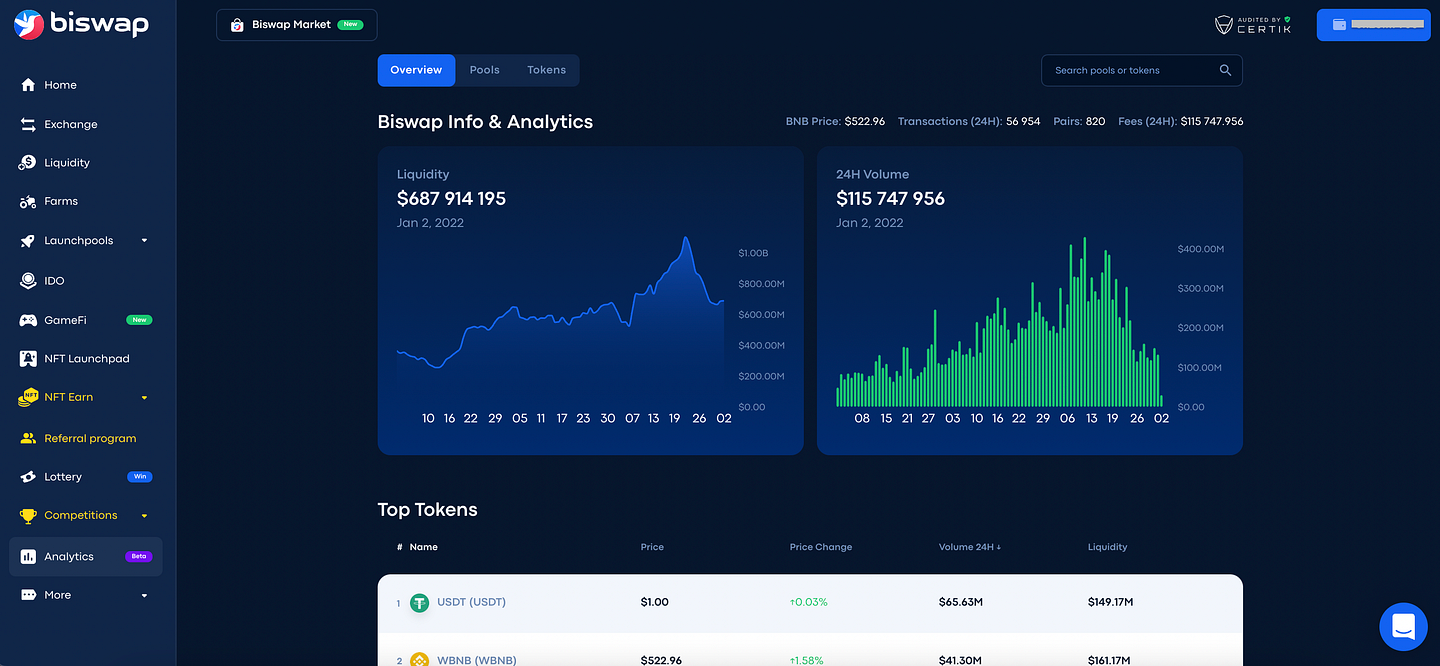This screenshot has width=1440, height=666.
Task: Click the ↑0.03% price change
Action: pyautogui.click(x=808, y=602)
